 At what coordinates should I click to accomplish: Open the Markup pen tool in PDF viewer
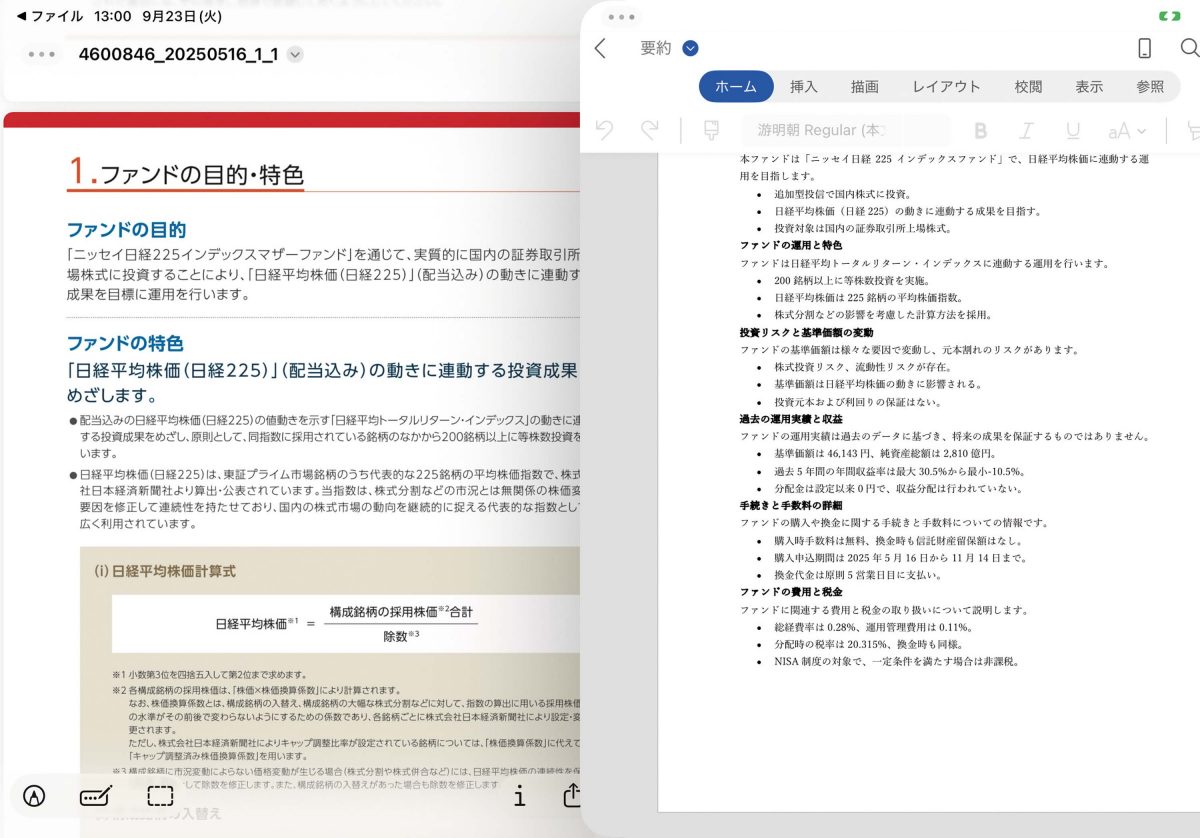(x=34, y=796)
